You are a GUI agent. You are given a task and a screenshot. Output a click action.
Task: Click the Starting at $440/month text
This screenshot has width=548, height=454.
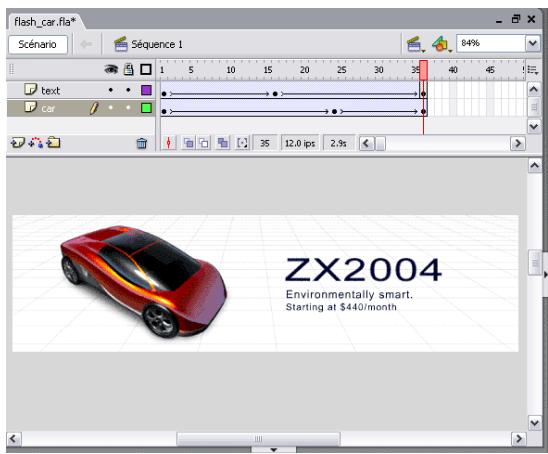[341, 307]
